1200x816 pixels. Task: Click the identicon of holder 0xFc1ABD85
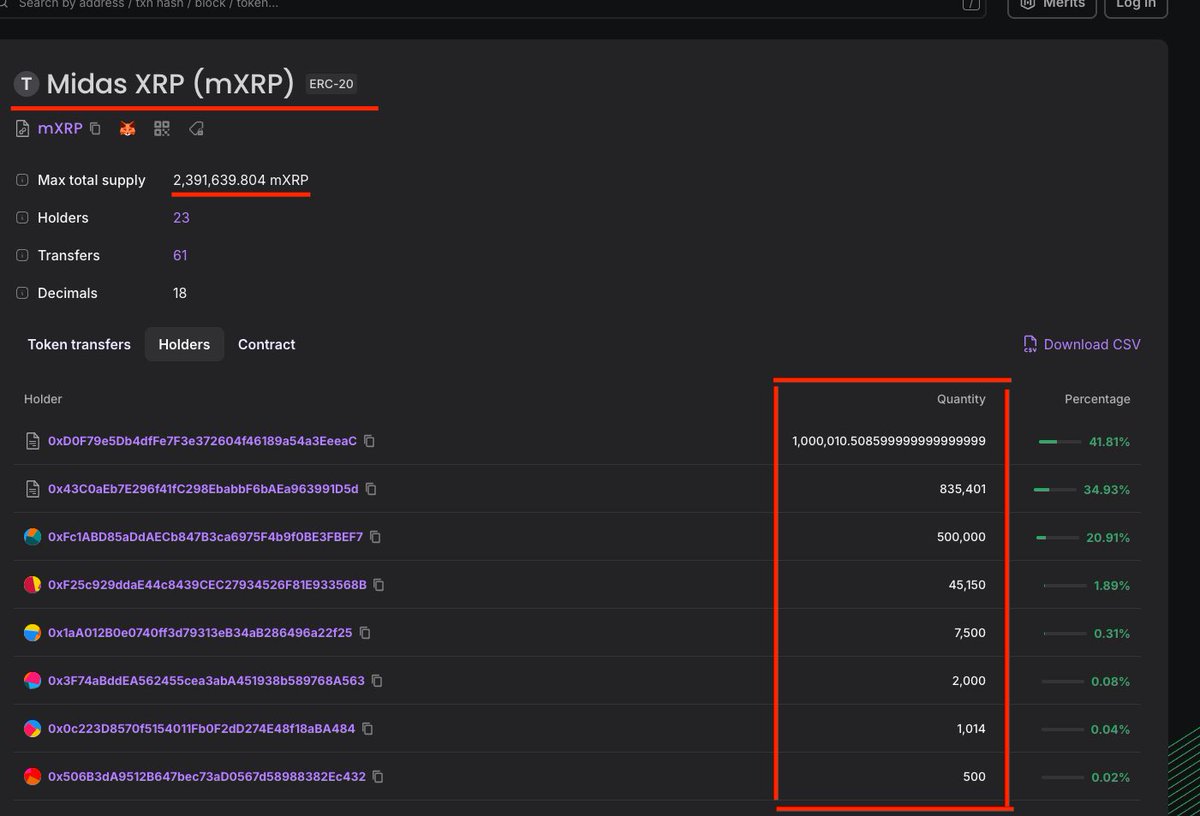tap(32, 537)
